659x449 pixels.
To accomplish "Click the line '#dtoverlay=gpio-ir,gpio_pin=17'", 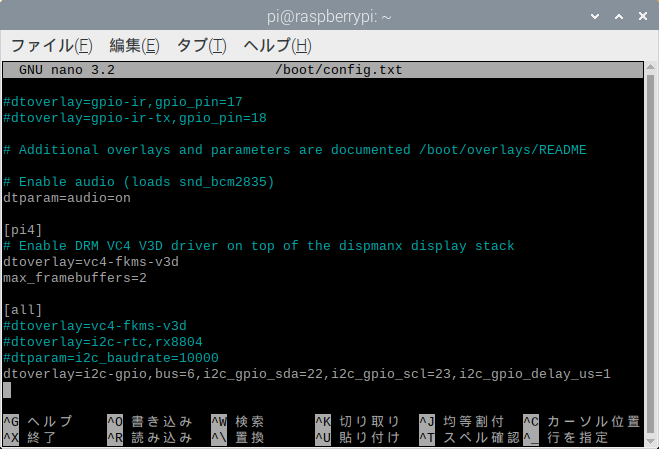I will [123, 102].
